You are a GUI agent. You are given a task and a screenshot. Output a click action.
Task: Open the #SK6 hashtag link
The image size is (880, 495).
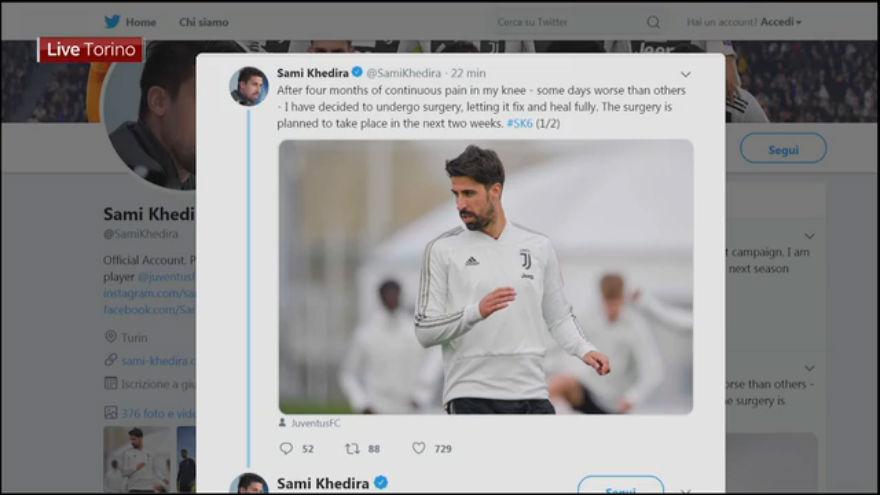pyautogui.click(x=519, y=122)
